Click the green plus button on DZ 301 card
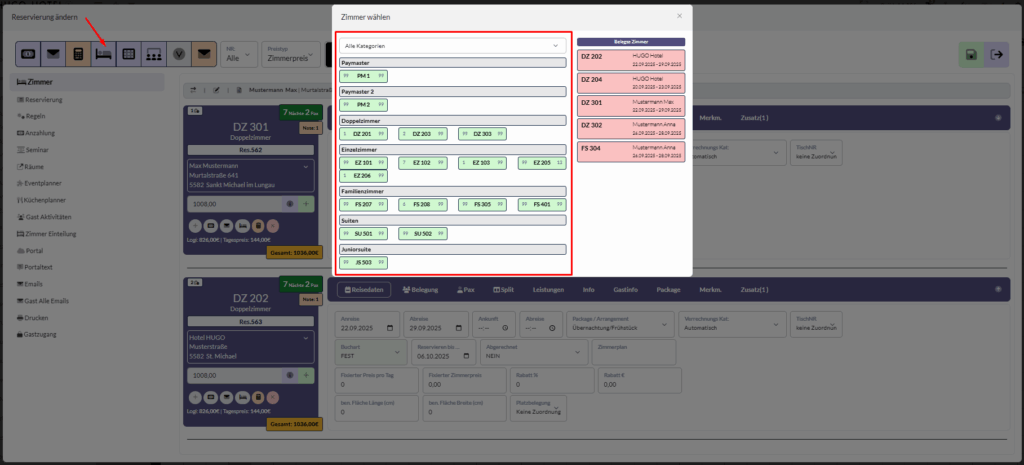This screenshot has height=465, width=1024. pyautogui.click(x=305, y=204)
